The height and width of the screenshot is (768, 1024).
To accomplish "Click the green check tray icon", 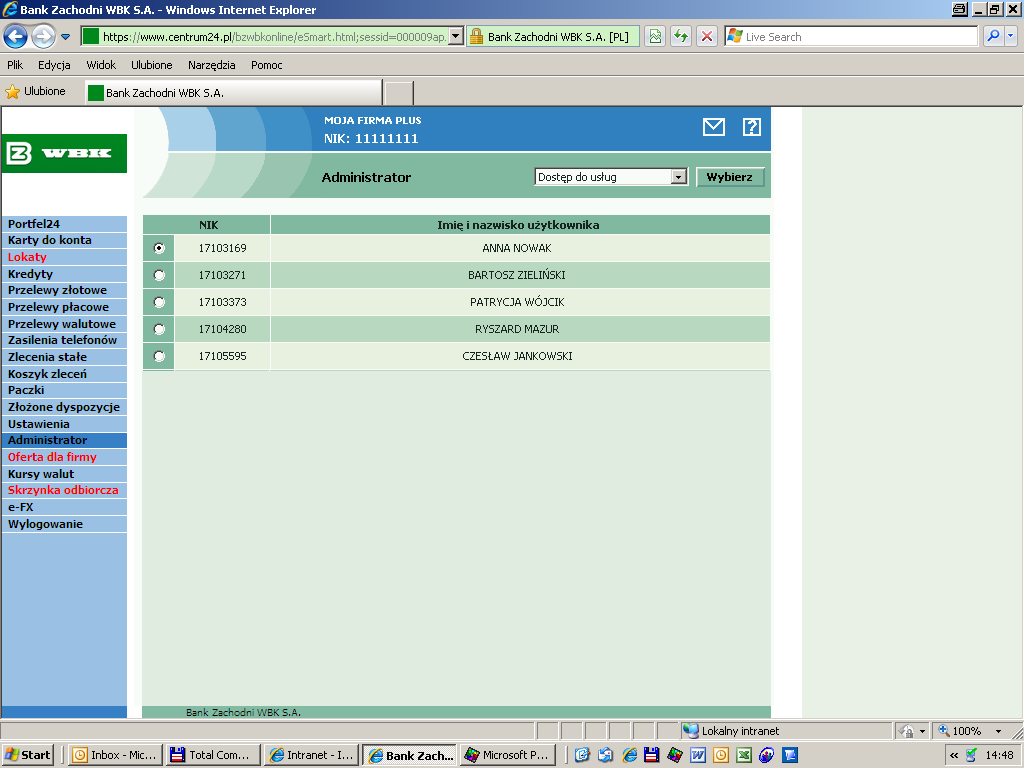I will click(x=972, y=755).
